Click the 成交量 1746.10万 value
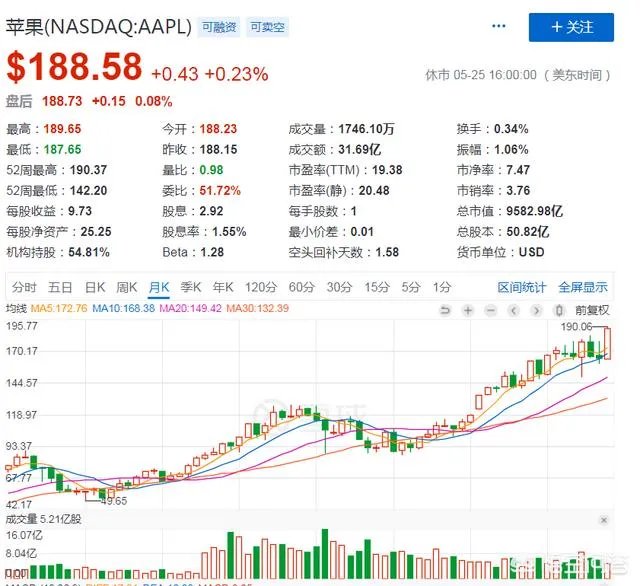The image size is (640, 586). coord(366,129)
